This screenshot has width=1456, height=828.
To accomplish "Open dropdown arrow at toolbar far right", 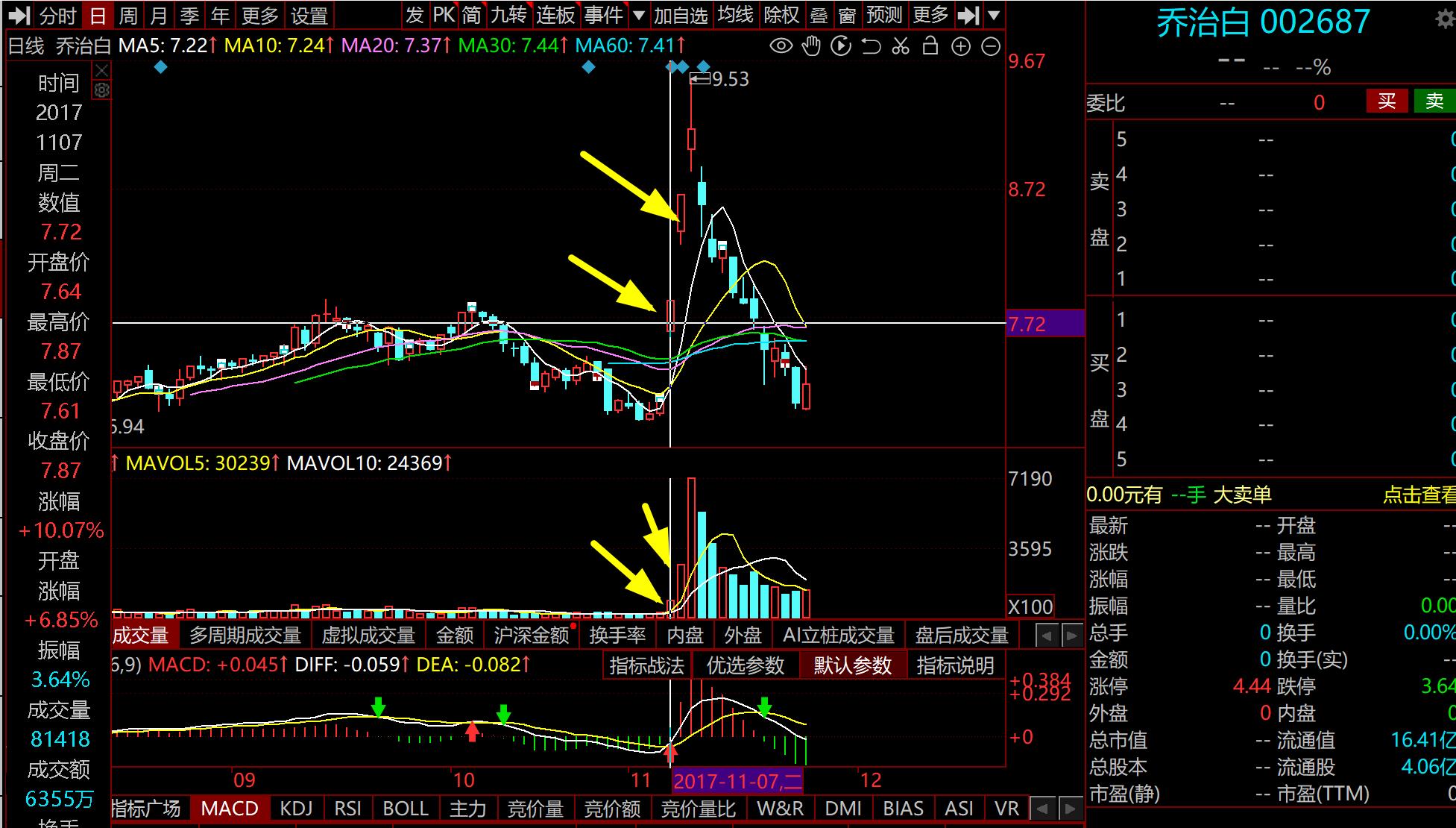I will [x=994, y=15].
